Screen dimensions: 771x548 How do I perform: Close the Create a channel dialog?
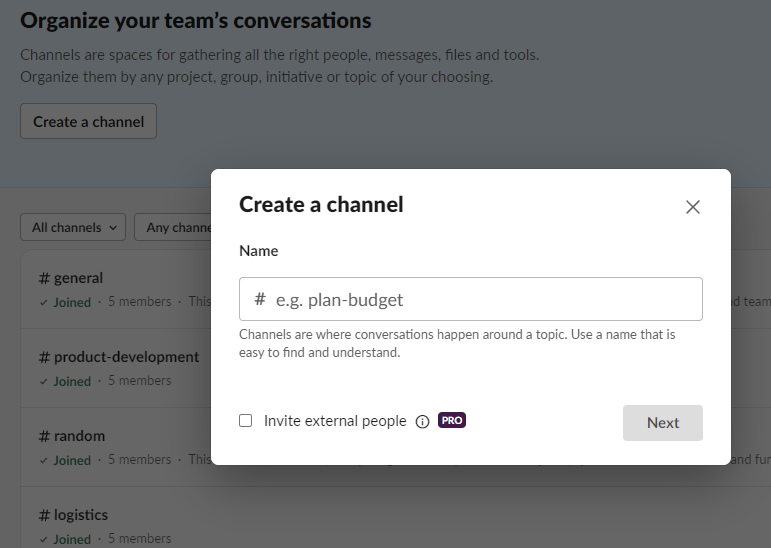693,207
